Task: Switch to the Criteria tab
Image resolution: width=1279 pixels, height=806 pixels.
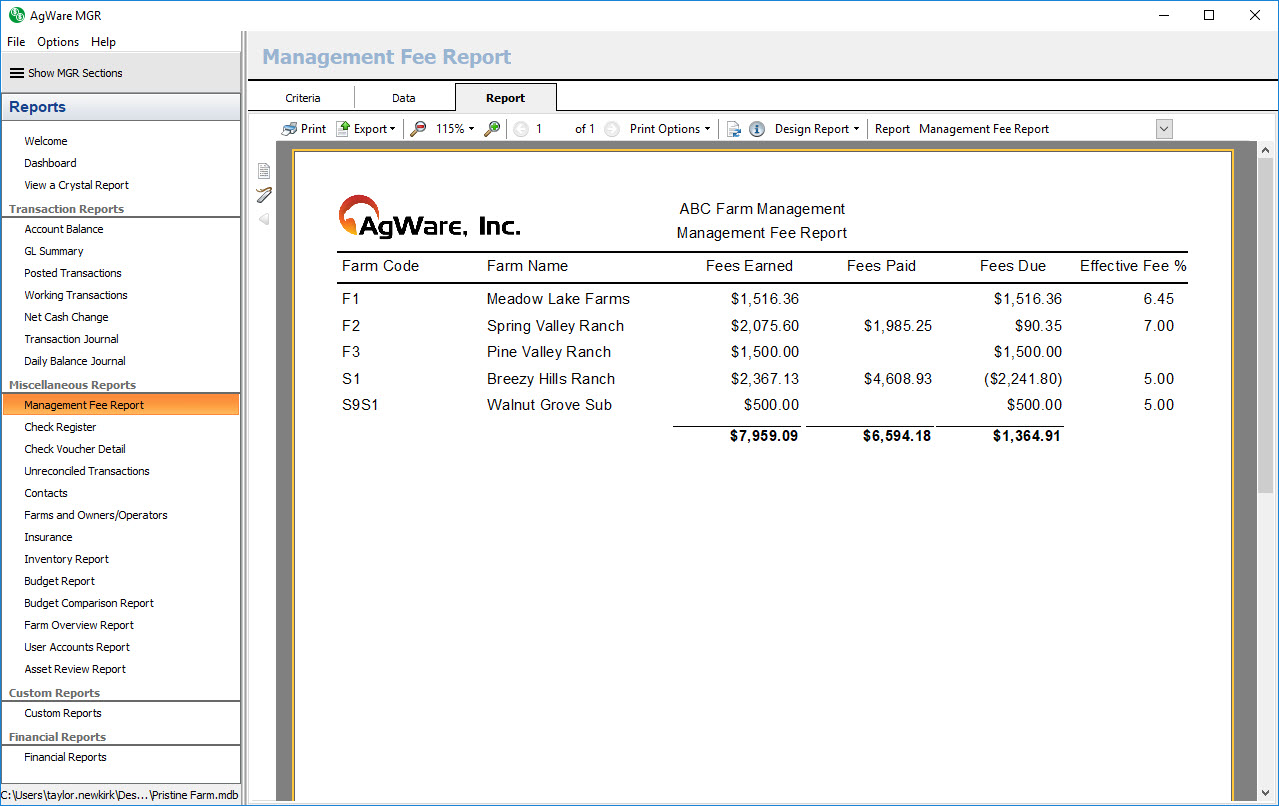Action: 303,98
